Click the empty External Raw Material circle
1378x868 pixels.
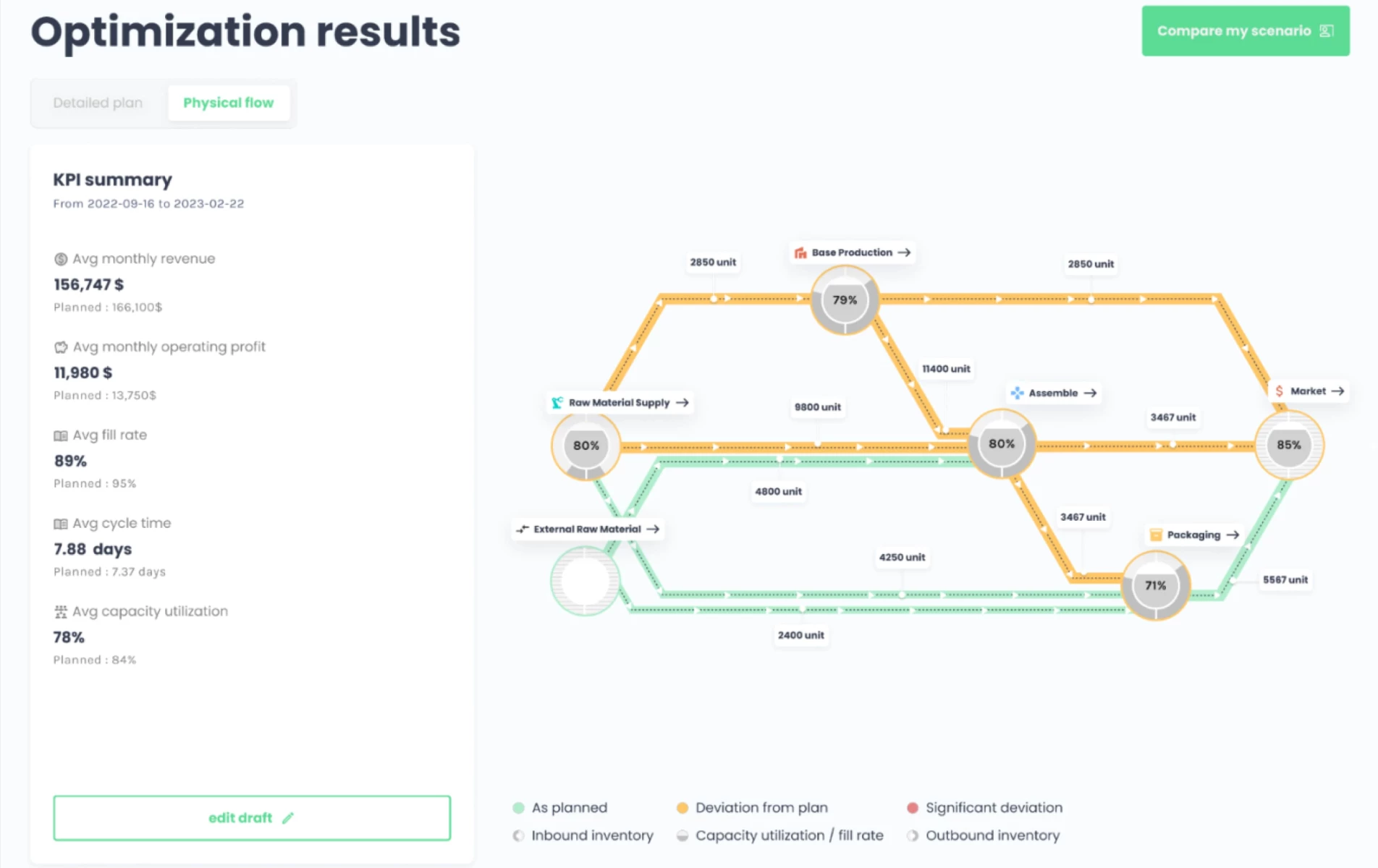[x=585, y=581]
